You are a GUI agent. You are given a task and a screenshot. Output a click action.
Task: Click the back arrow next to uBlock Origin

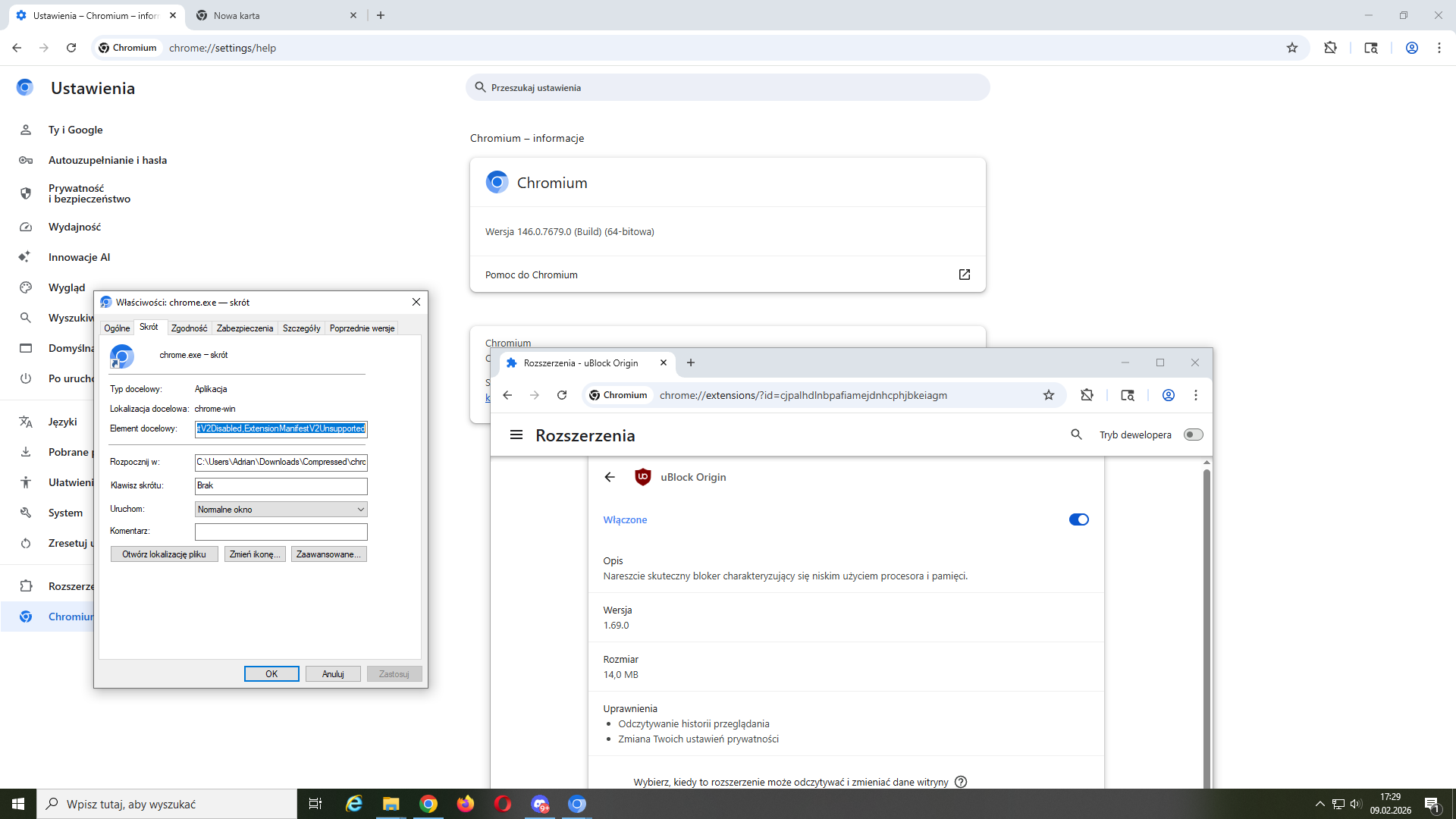610,477
